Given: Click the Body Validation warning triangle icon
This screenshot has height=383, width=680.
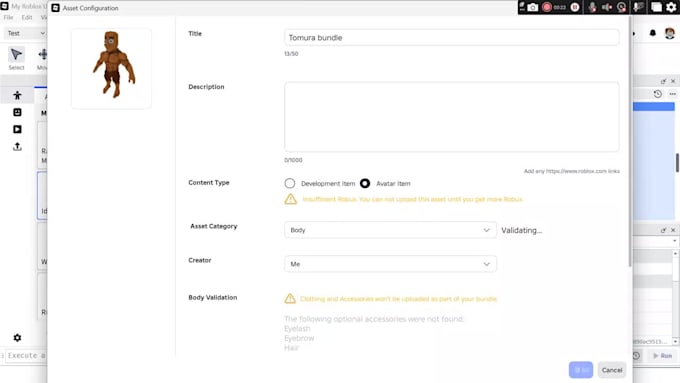Looking at the screenshot, I should point(290,298).
